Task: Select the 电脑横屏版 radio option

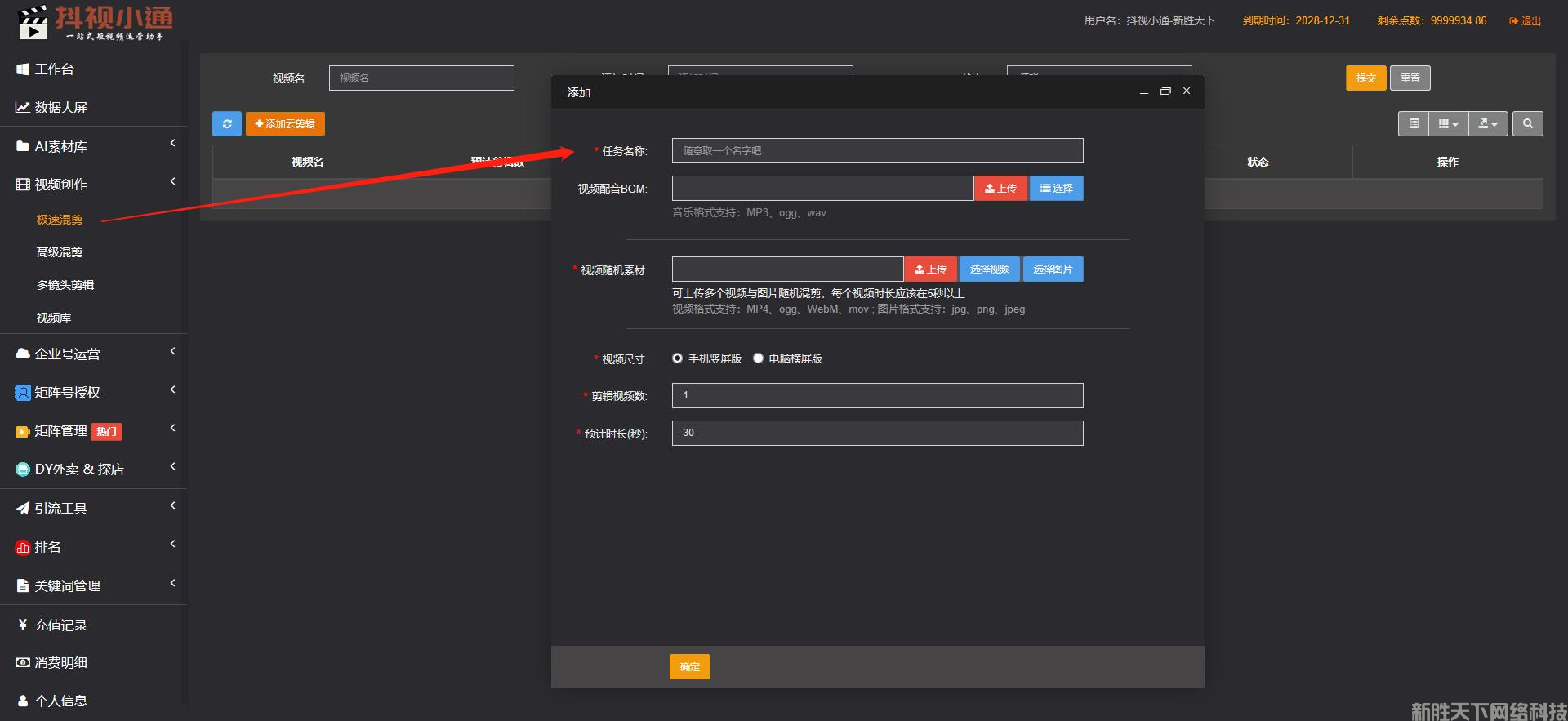Action: (758, 358)
